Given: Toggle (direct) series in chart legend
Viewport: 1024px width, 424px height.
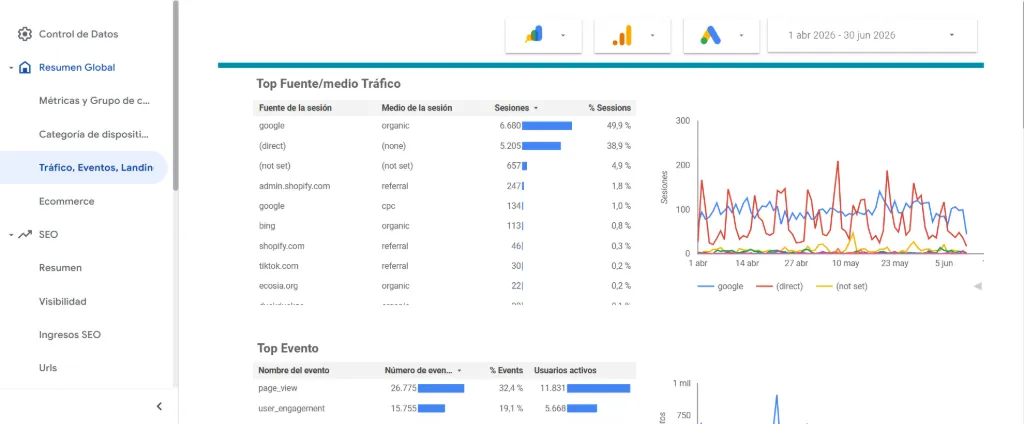Looking at the screenshot, I should click(779, 286).
